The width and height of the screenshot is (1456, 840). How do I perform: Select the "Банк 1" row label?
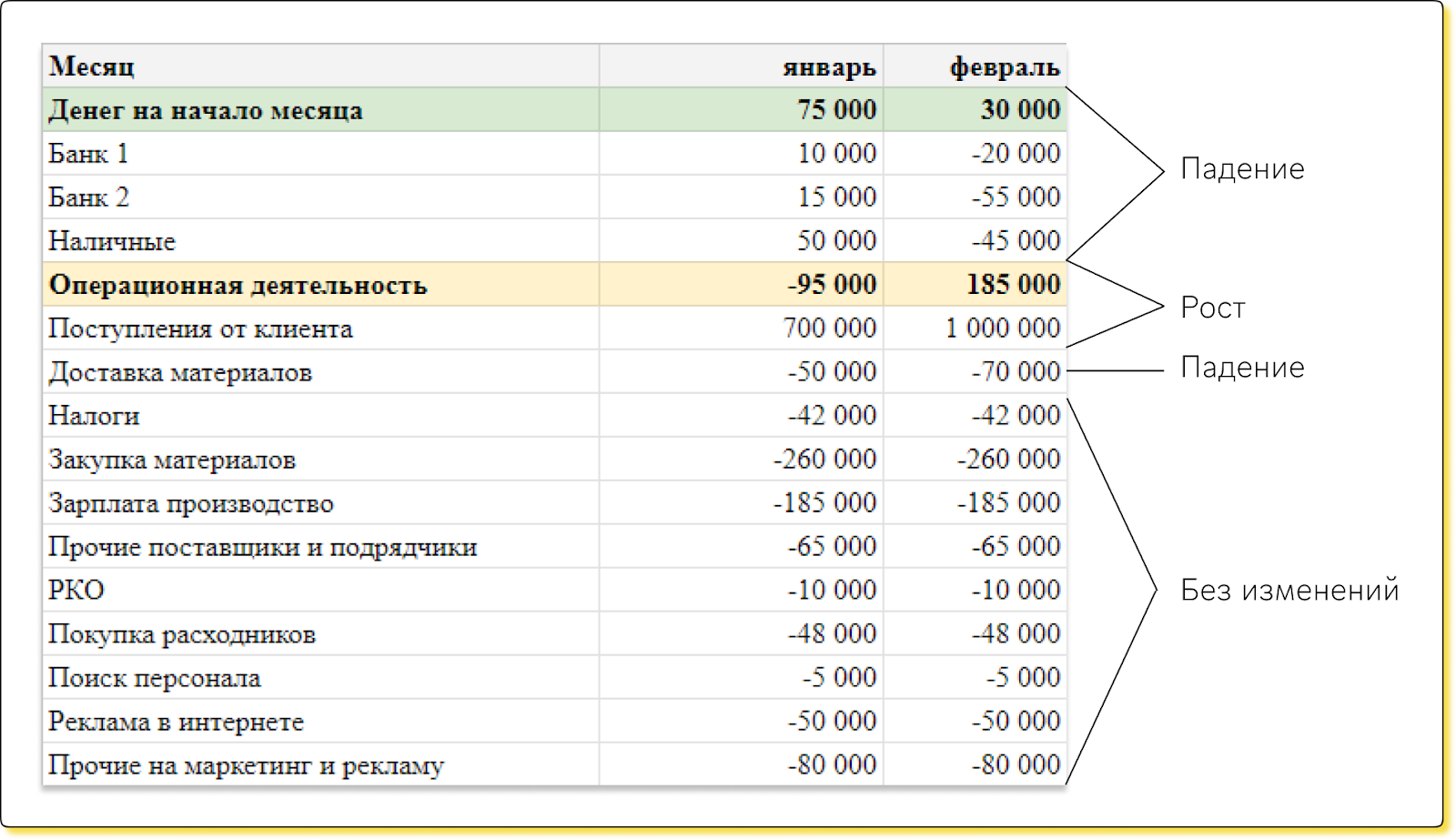click(x=88, y=154)
